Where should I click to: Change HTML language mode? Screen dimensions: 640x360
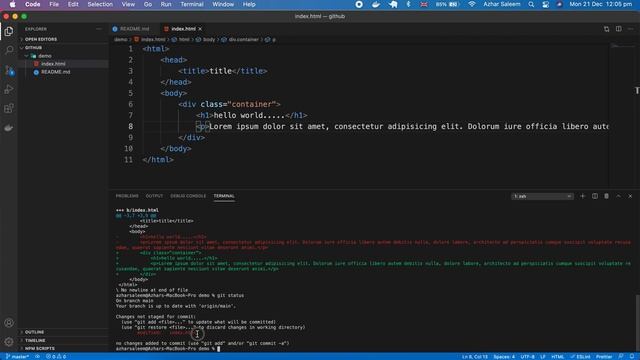(x=558, y=357)
